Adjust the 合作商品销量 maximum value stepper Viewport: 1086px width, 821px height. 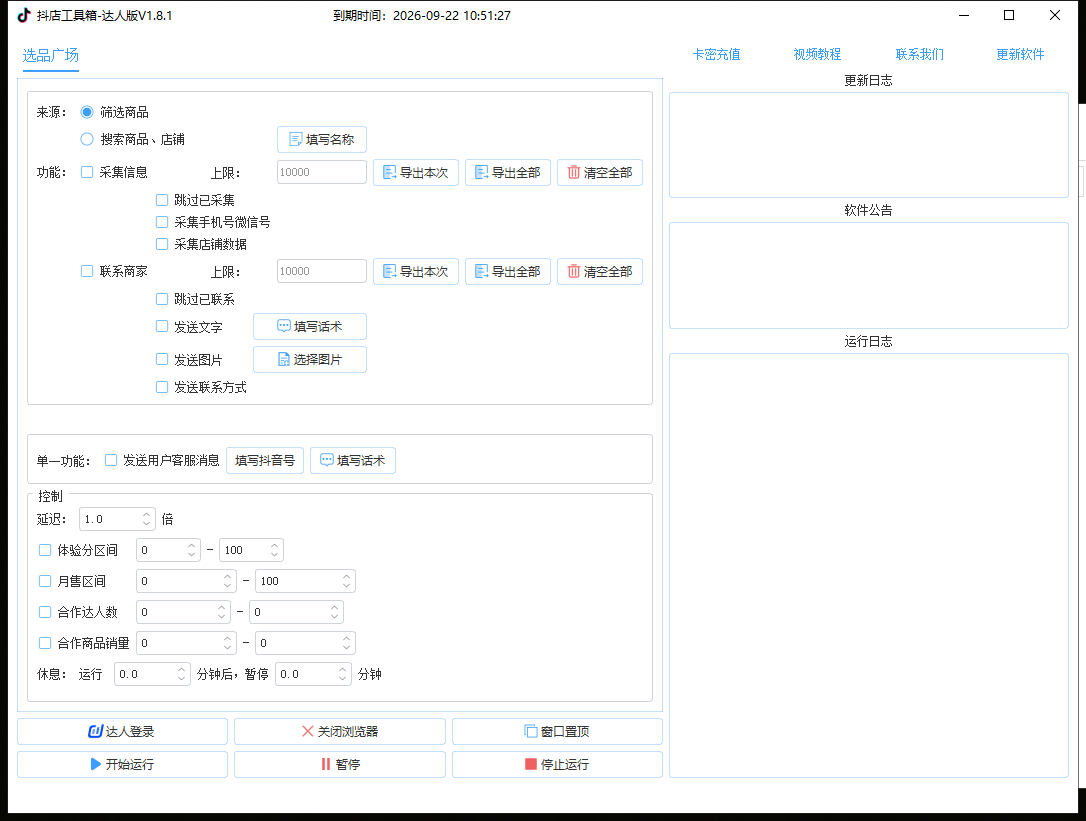(346, 643)
